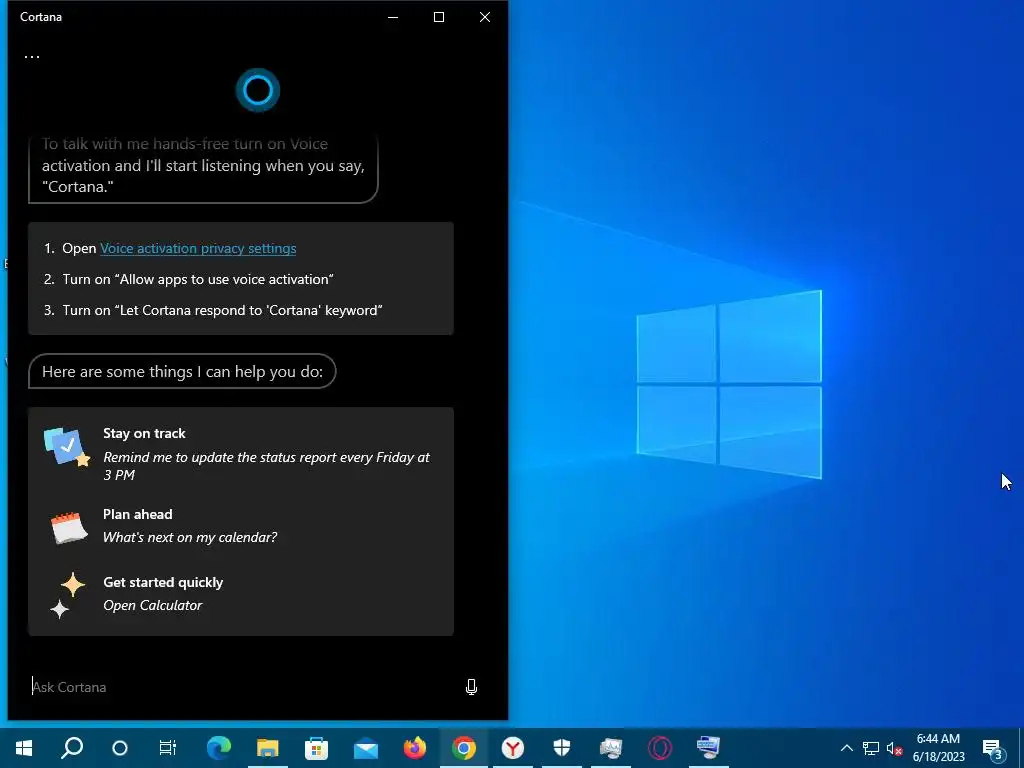
Task: Maximize the Cortana window
Action: click(x=439, y=17)
